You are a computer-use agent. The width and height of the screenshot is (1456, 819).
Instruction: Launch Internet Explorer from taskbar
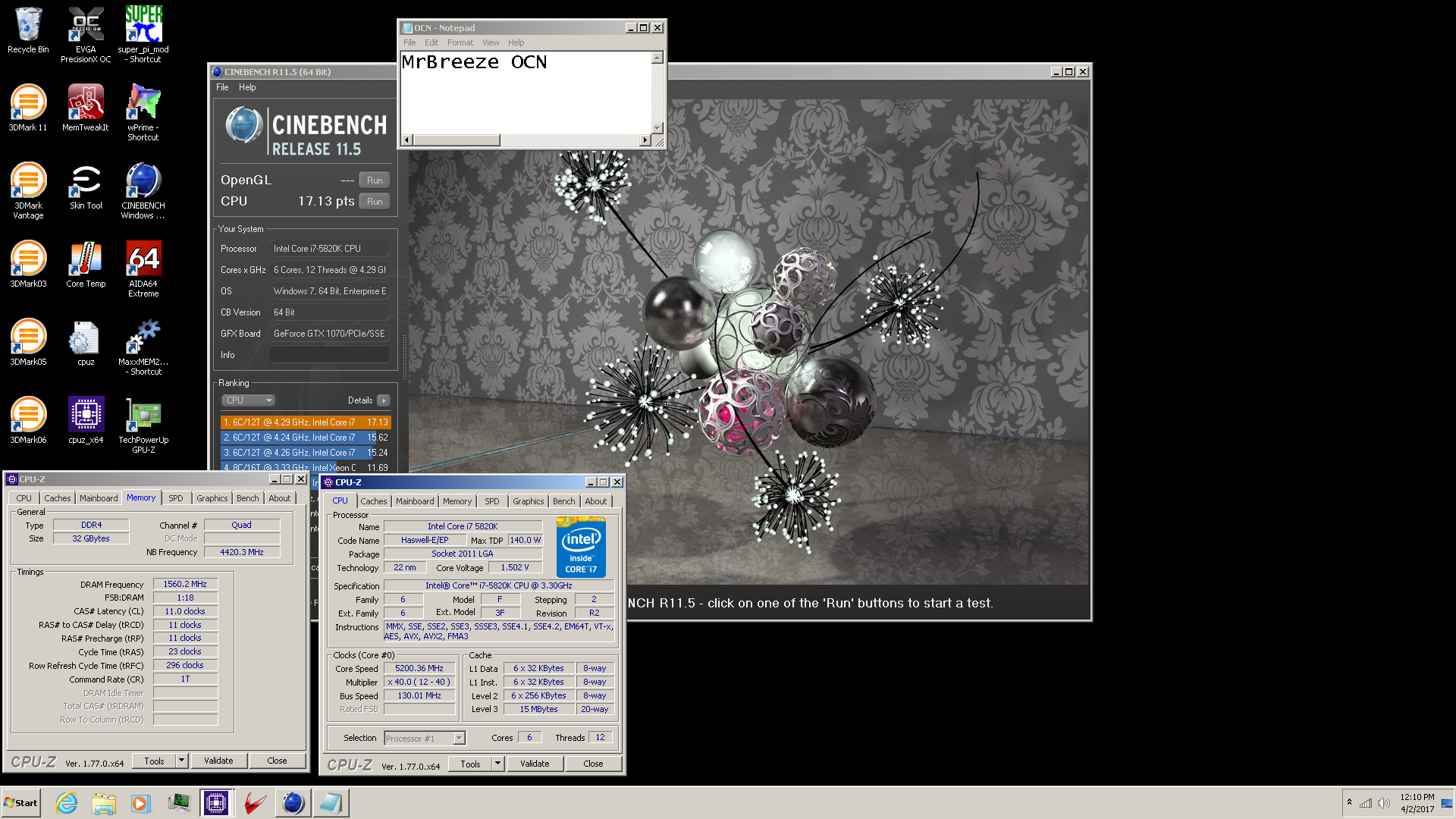67,803
